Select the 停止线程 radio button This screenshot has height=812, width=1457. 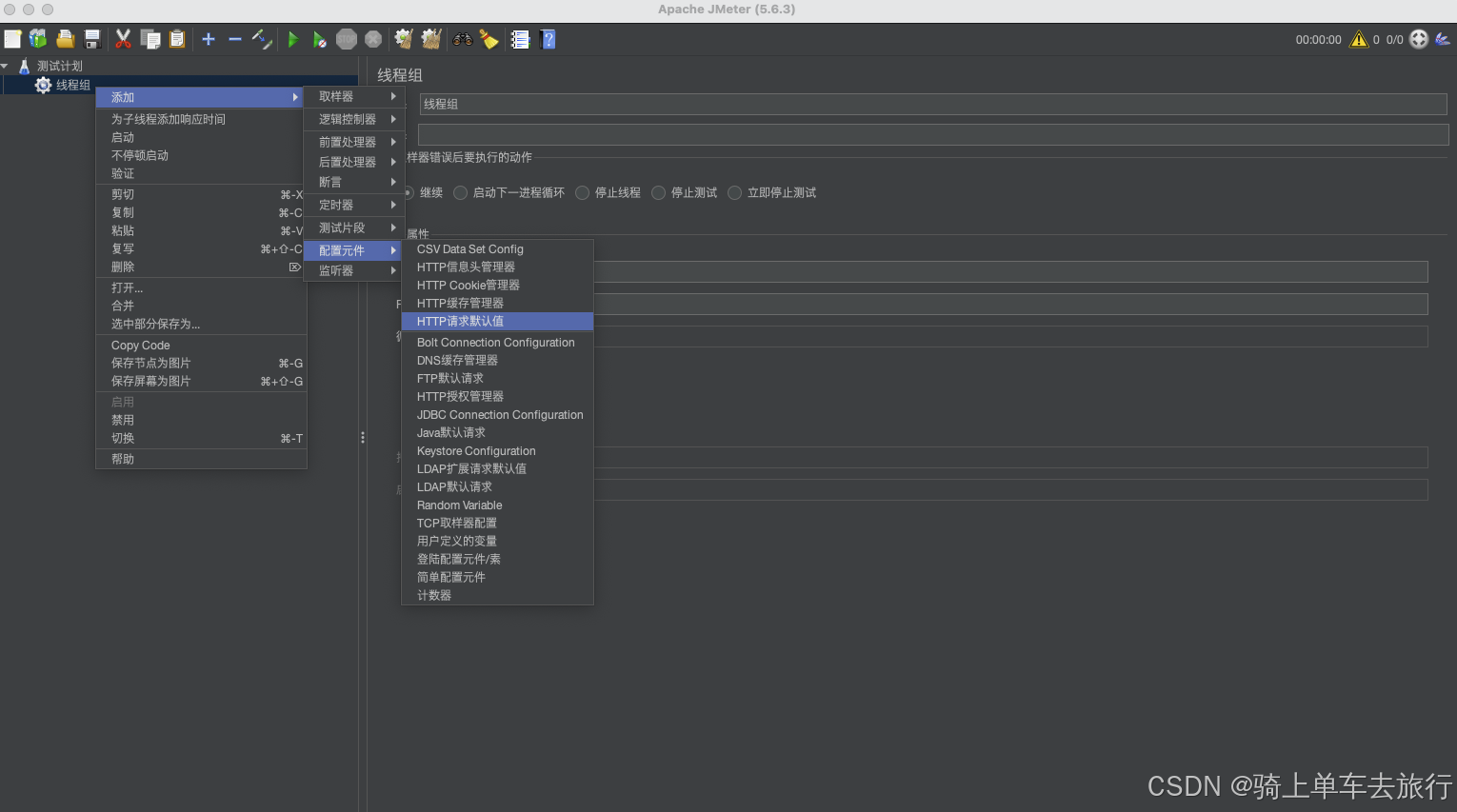click(x=583, y=192)
